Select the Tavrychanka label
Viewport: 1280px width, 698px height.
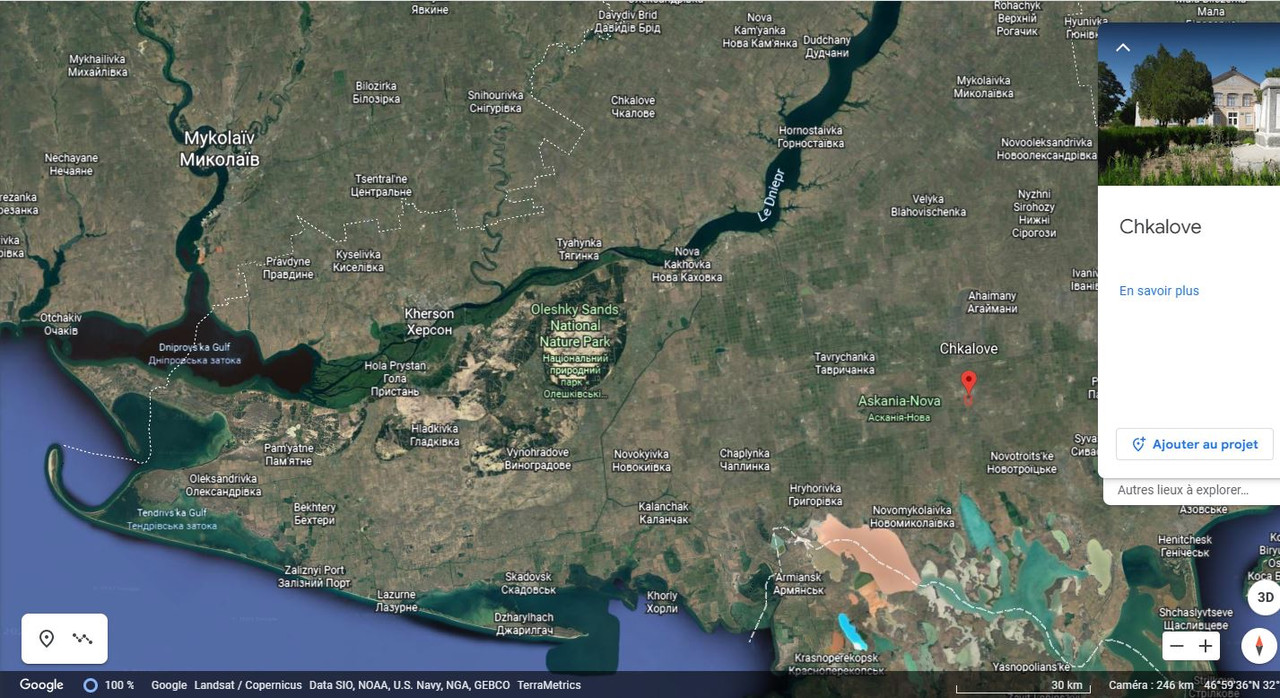point(845,363)
